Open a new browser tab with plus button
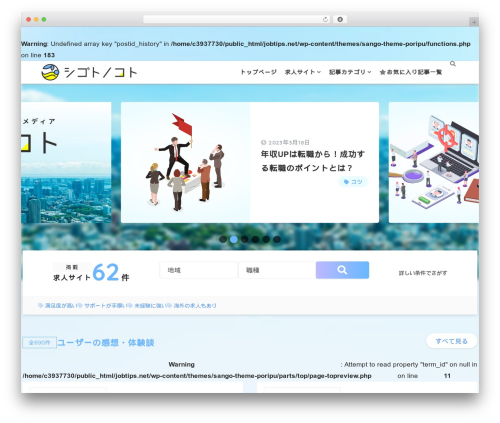The image size is (500, 423). tap(474, 22)
